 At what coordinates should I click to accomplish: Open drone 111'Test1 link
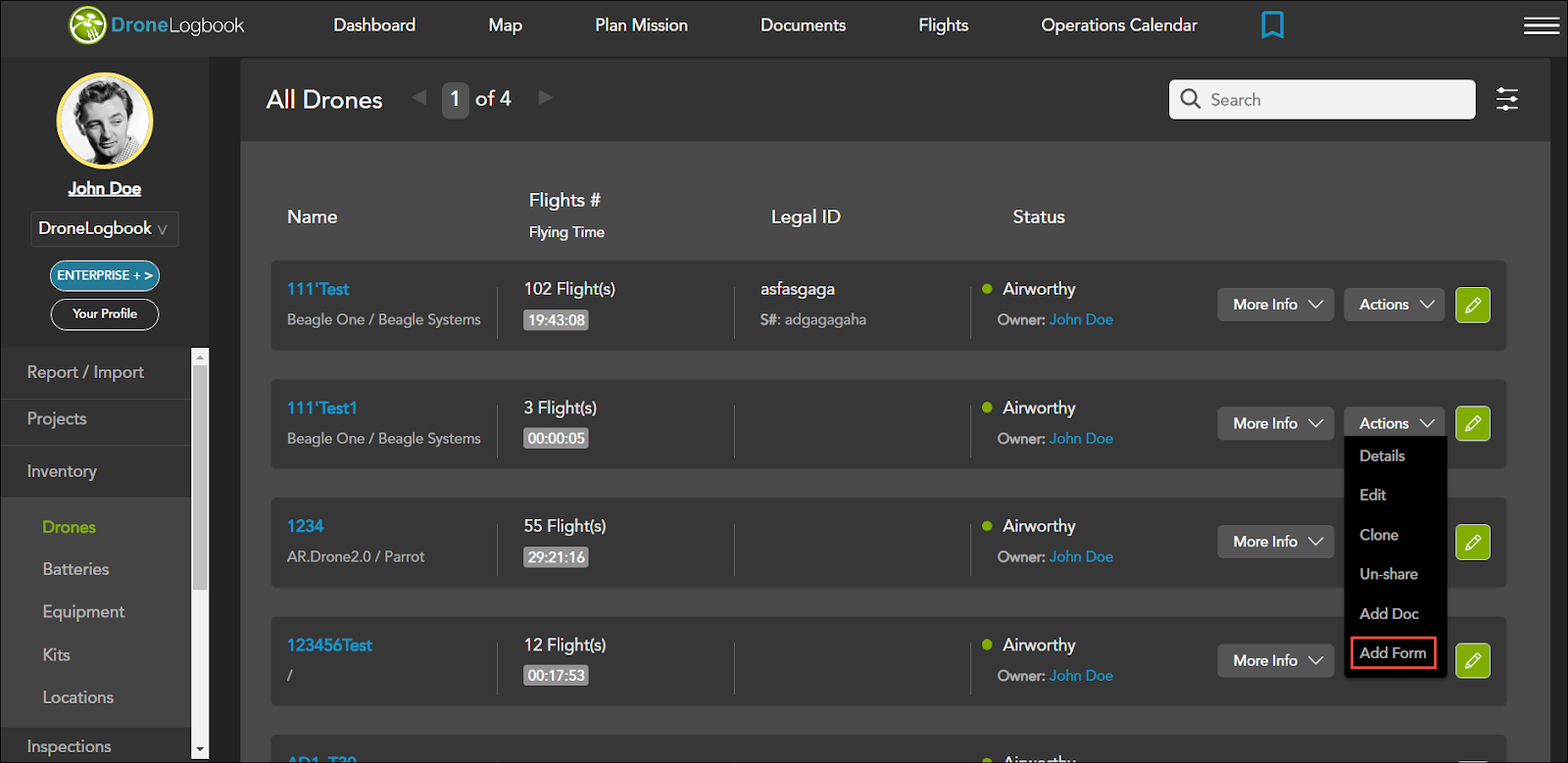tap(321, 407)
